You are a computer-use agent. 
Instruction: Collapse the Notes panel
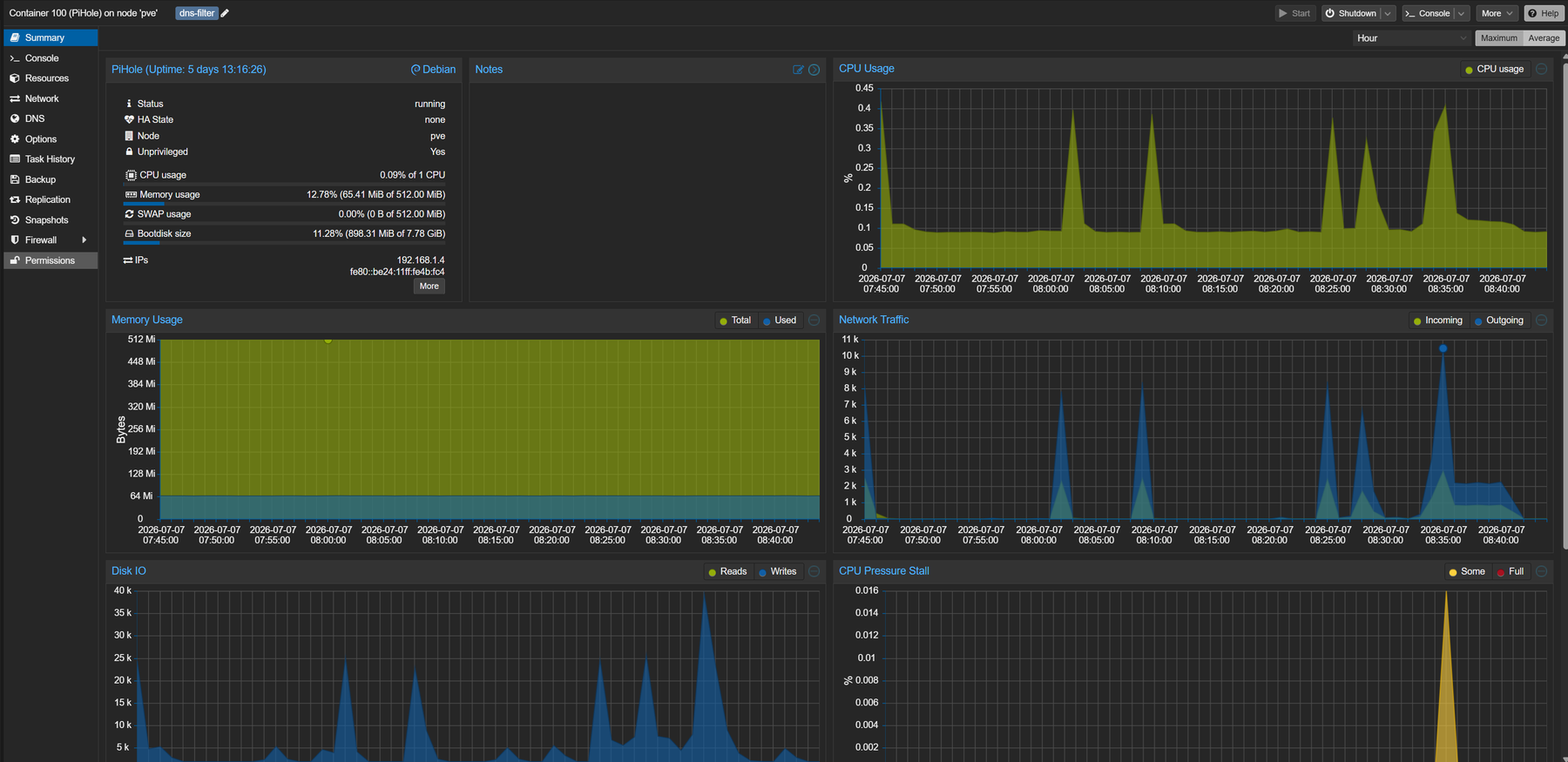[x=814, y=70]
